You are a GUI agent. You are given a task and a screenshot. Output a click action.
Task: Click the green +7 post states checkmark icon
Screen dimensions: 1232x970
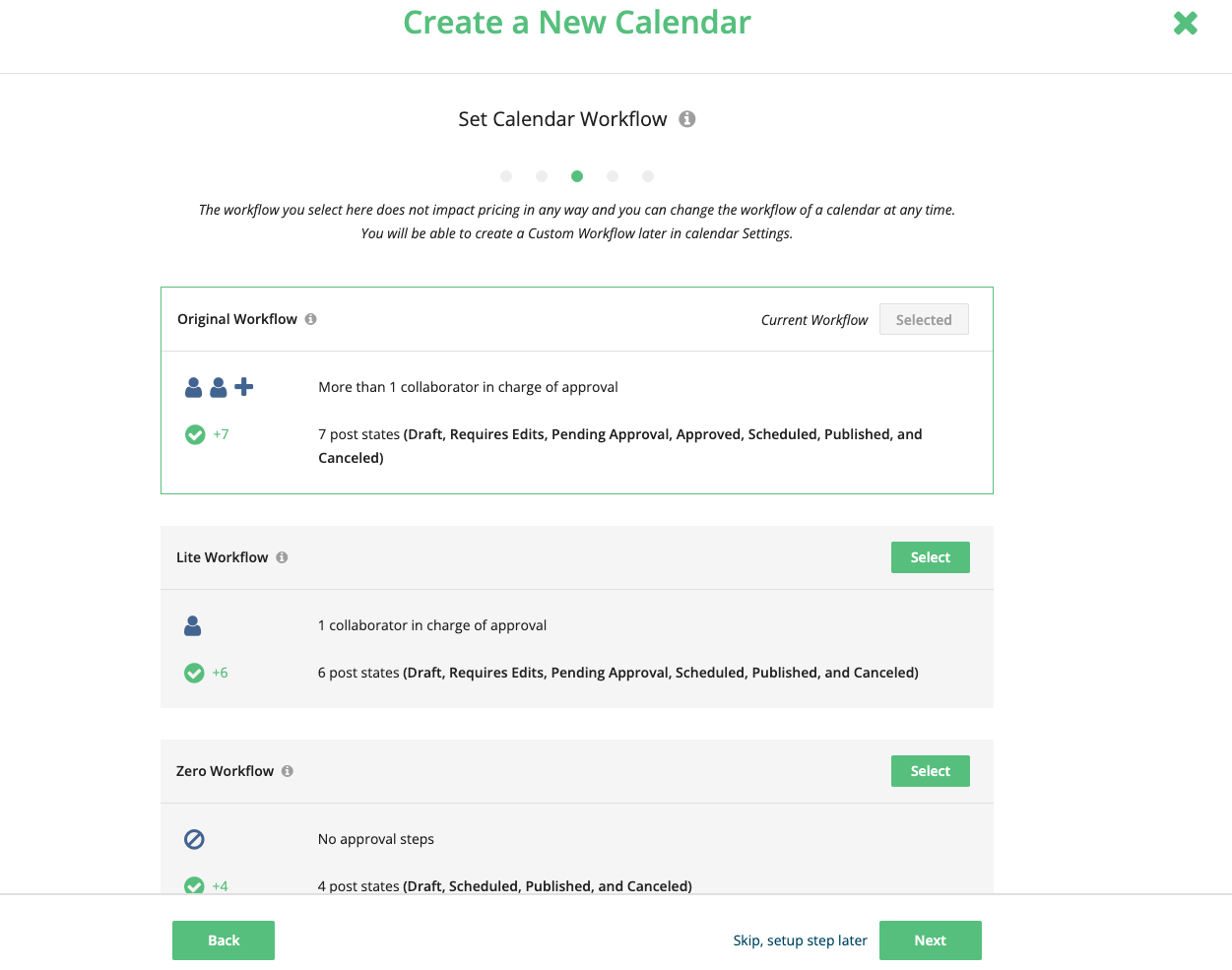(x=194, y=434)
